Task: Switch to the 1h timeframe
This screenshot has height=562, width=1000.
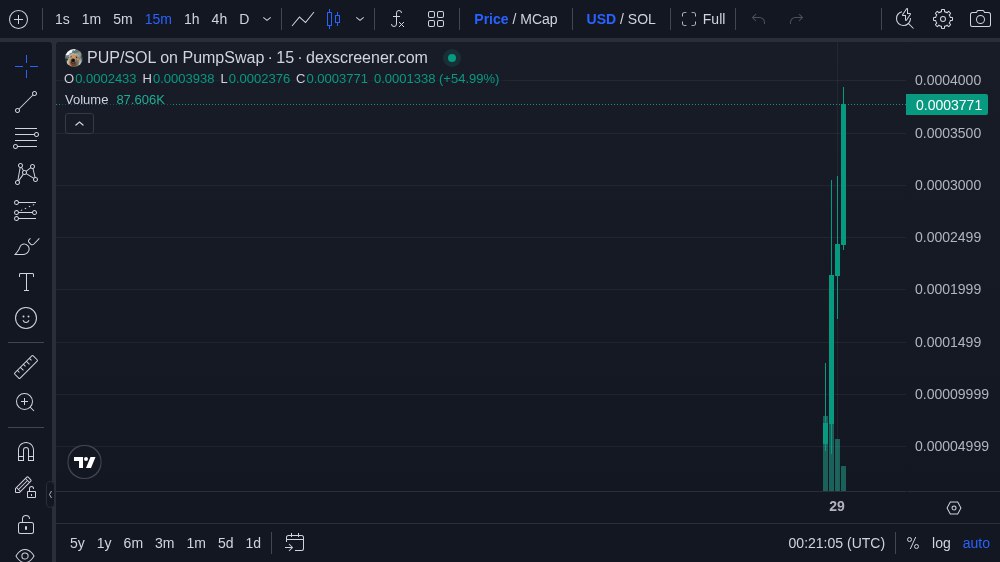Action: pyautogui.click(x=191, y=19)
